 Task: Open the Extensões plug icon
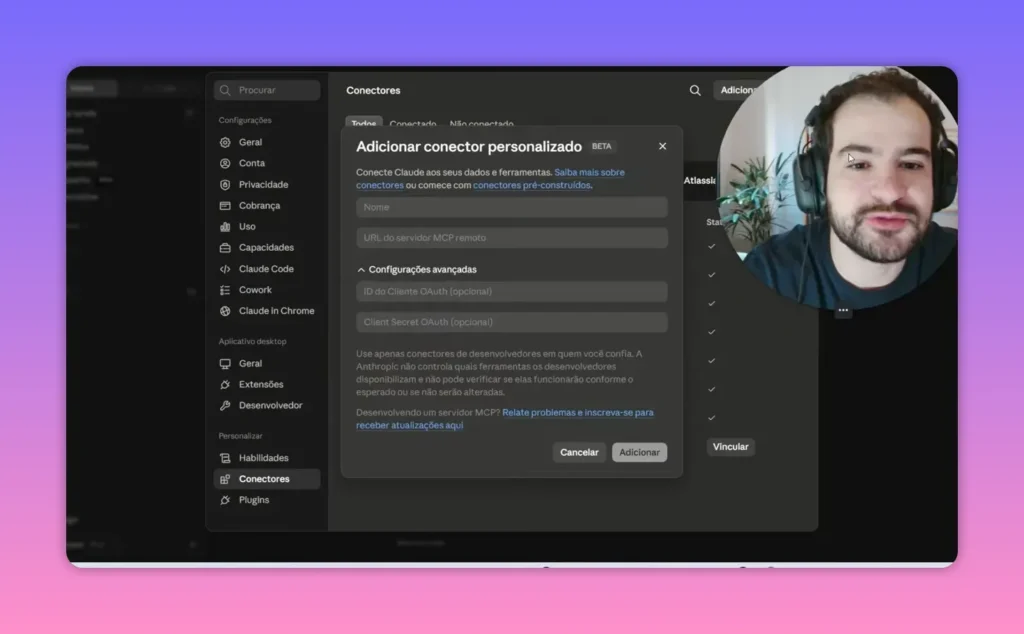[225, 385]
